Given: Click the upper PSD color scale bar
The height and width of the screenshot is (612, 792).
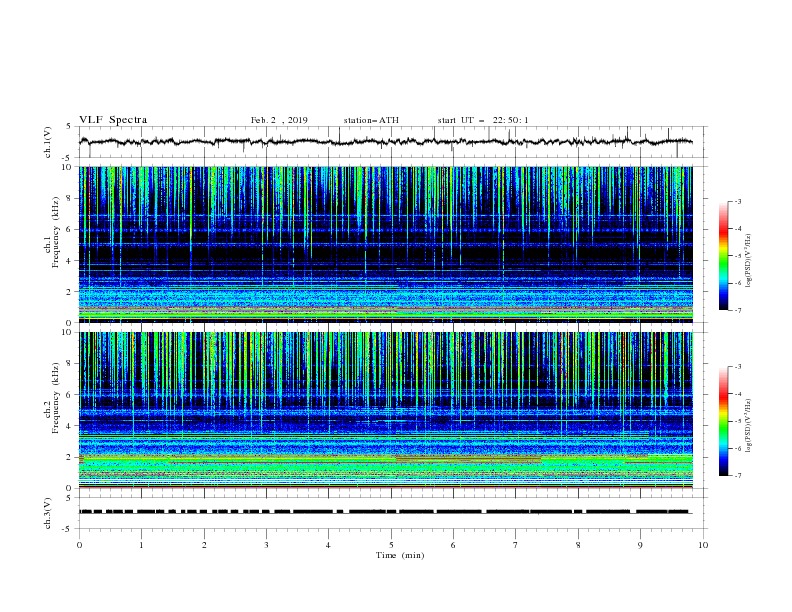Looking at the screenshot, I should tap(723, 256).
